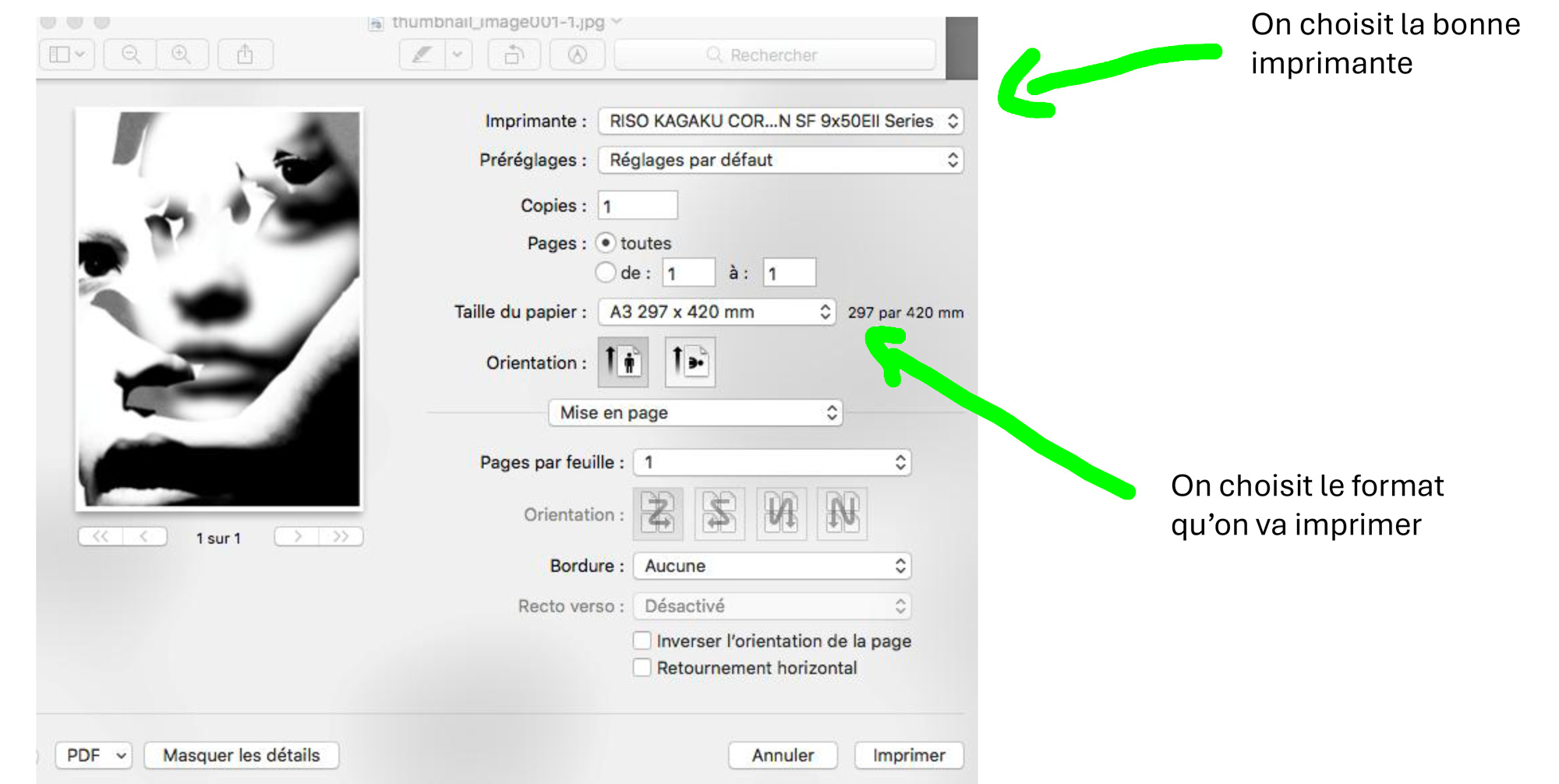
Task: Enable 'Inverser l'orientation de la page' checkbox
Action: pyautogui.click(x=642, y=641)
